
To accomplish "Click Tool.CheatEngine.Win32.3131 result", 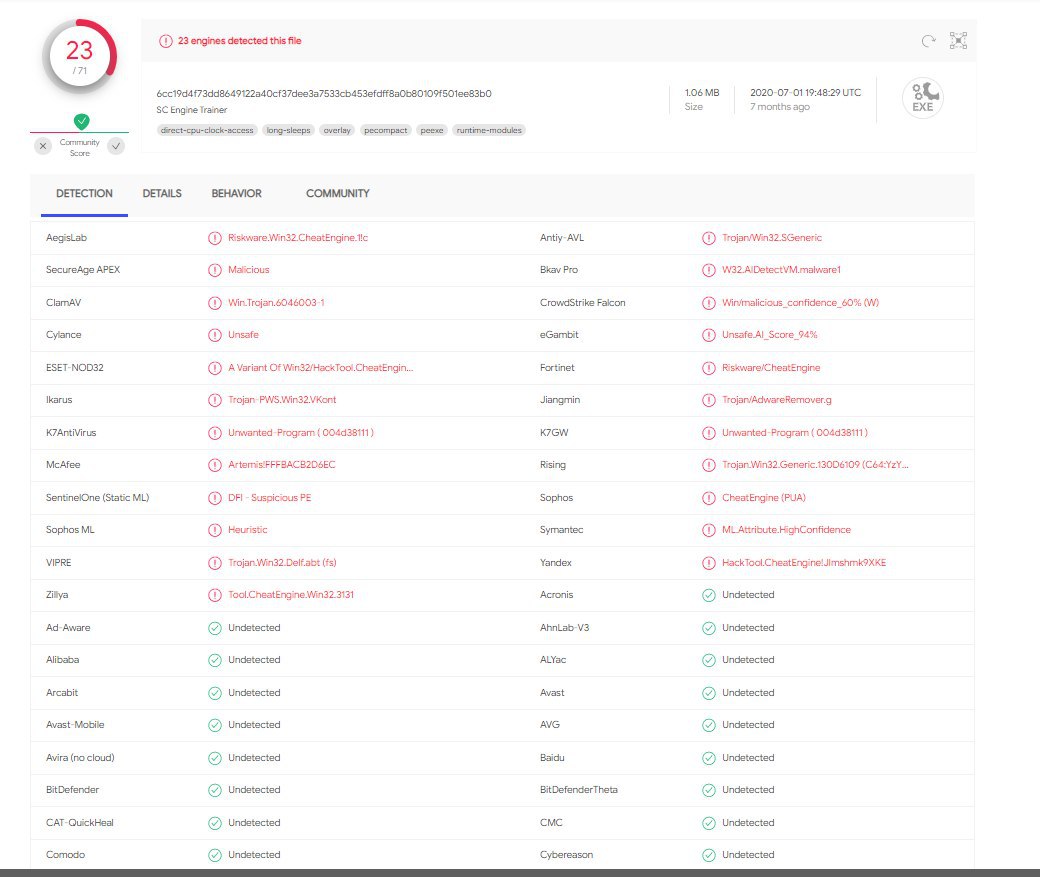I will [x=291, y=595].
